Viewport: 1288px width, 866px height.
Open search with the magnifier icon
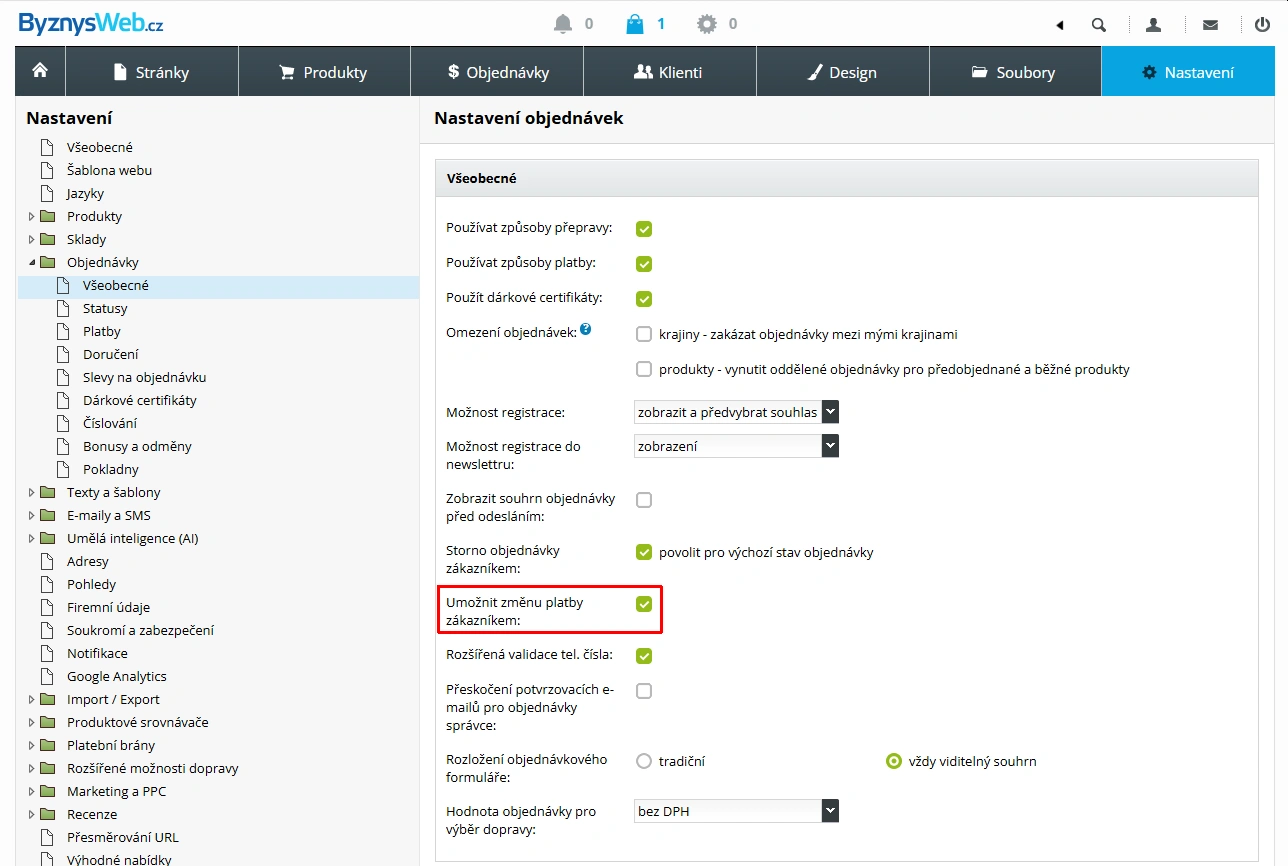pos(1099,25)
